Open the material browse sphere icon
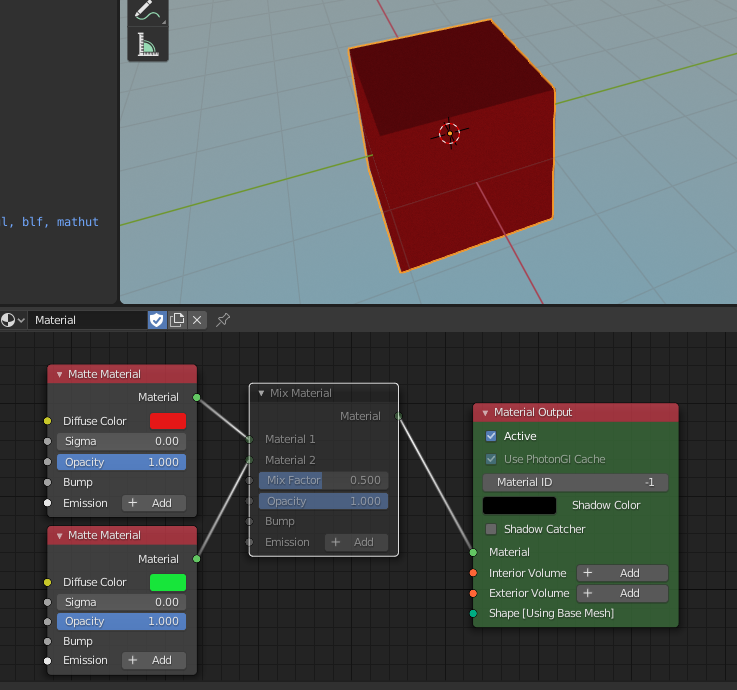Image resolution: width=737 pixels, height=690 pixels. point(9,320)
